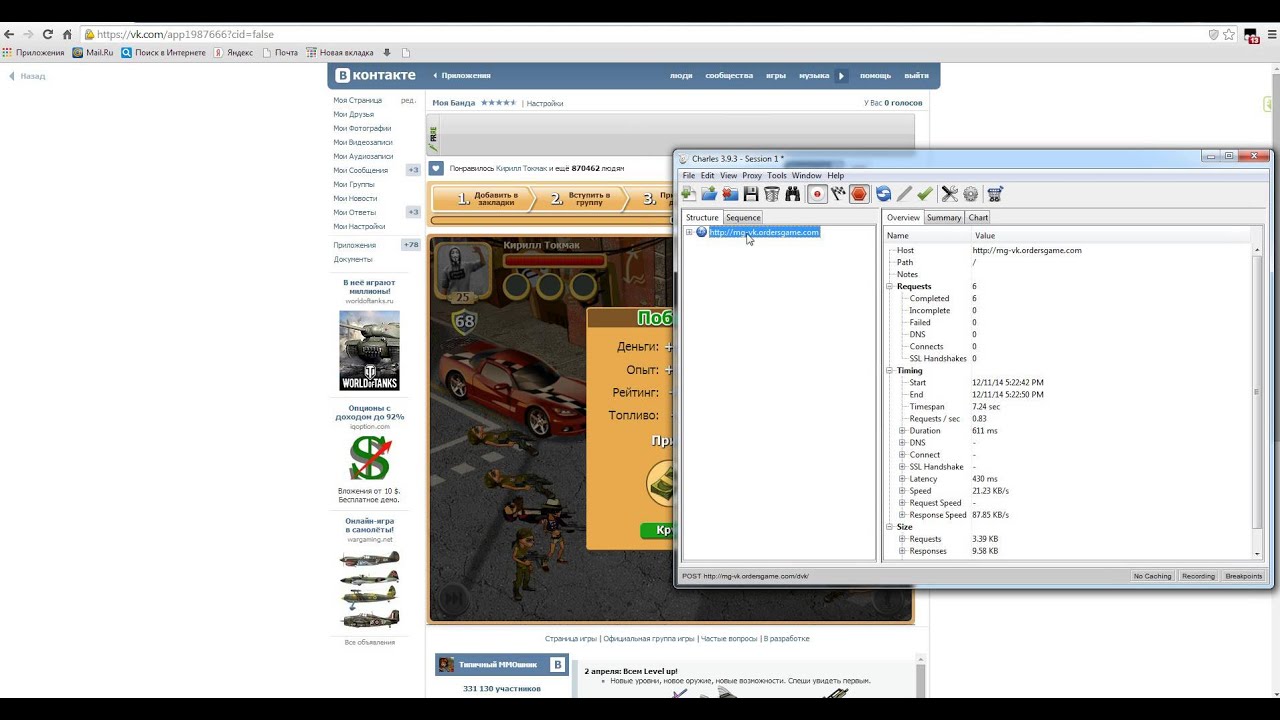Click the Overview panel vertical scrollbar

point(1257,400)
